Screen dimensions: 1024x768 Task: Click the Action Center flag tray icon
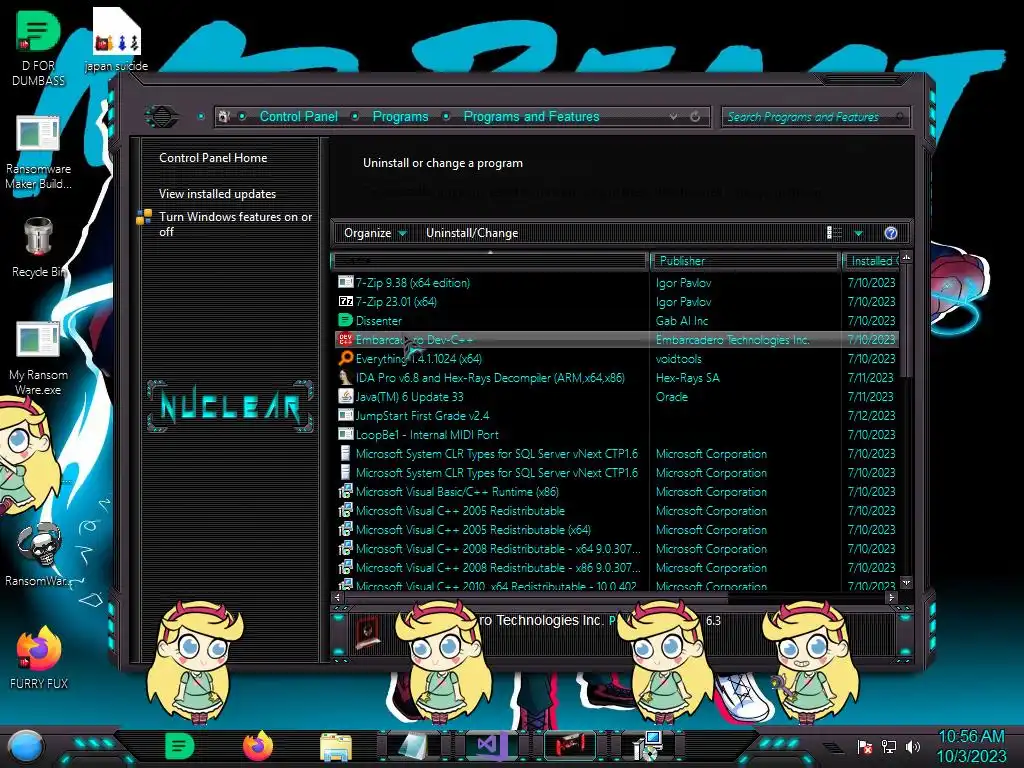pos(865,746)
